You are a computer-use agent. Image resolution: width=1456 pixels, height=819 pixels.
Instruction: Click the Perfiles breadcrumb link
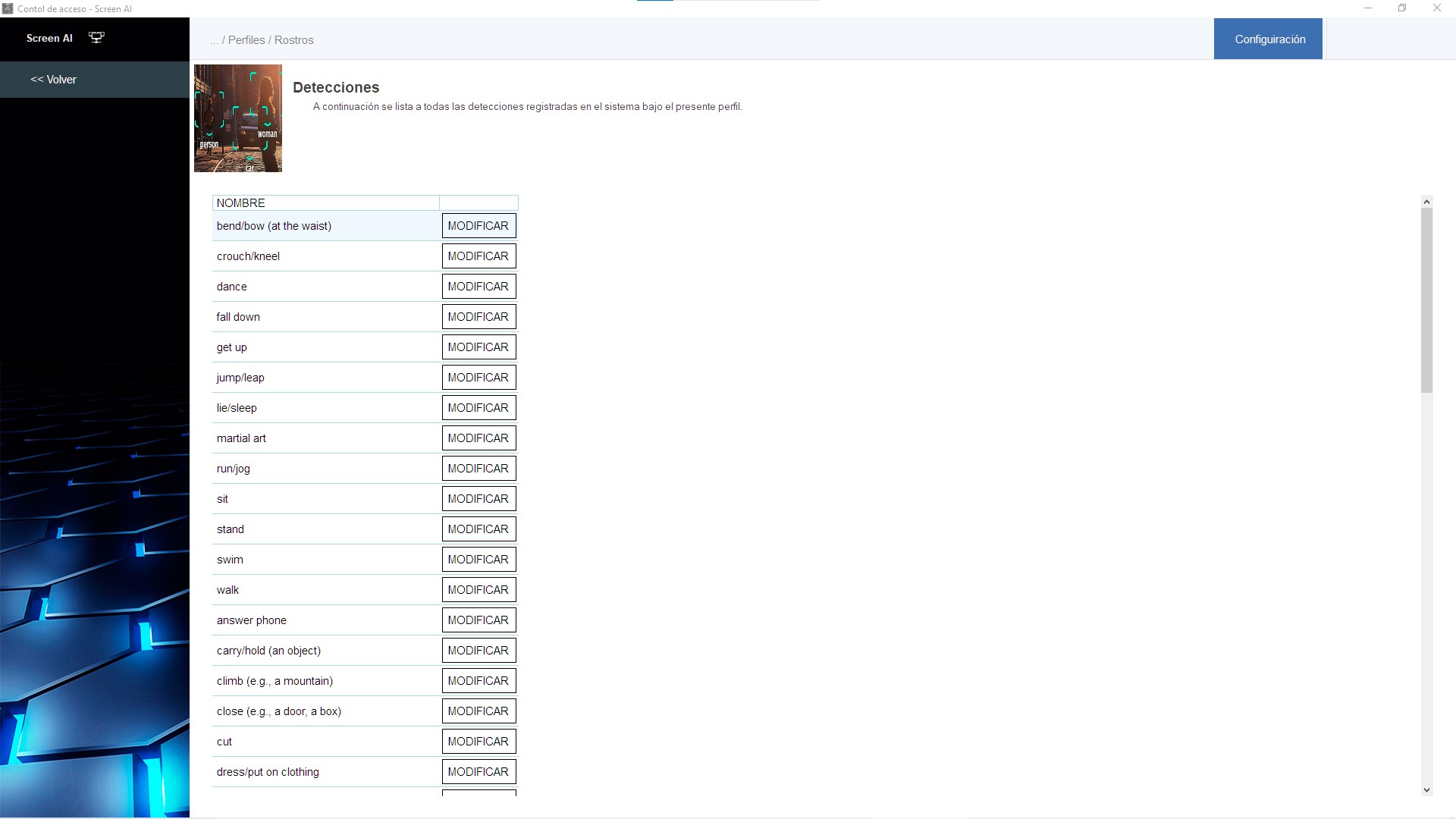[x=246, y=40]
